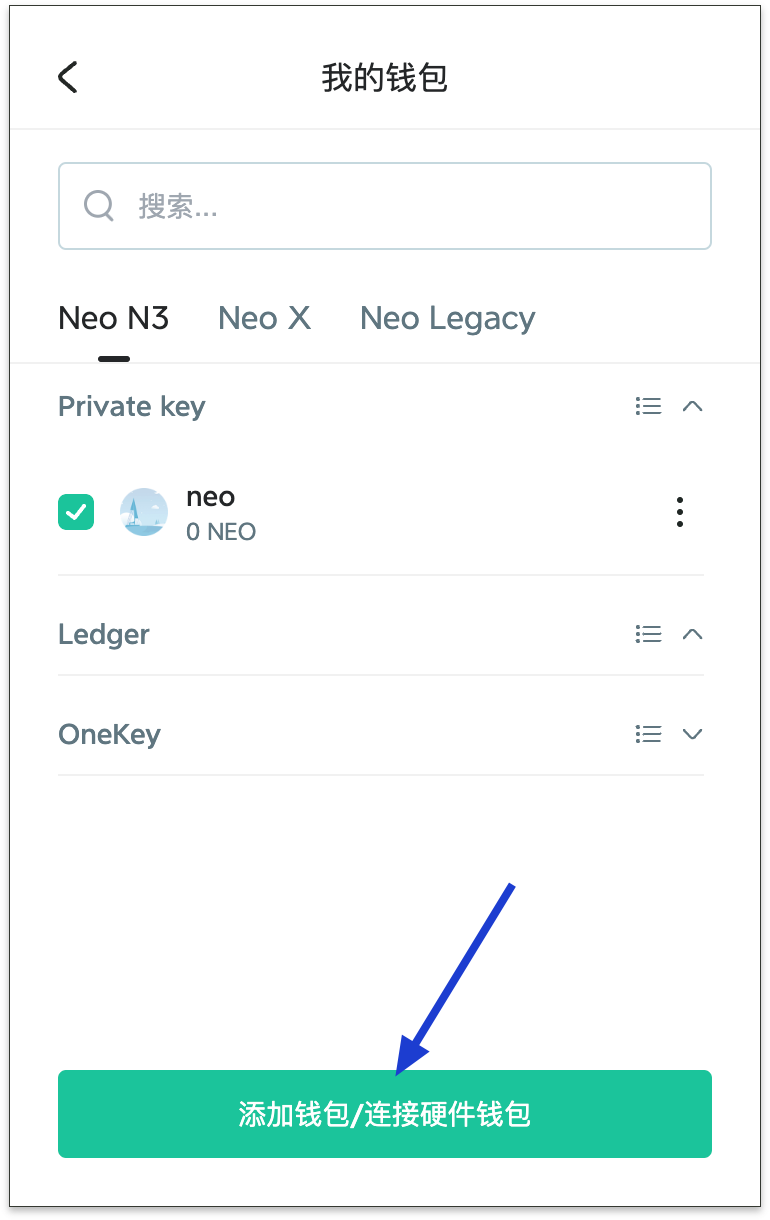Expand the OneKey section chevron
Viewport: 770px width, 1220px height.
click(692, 734)
